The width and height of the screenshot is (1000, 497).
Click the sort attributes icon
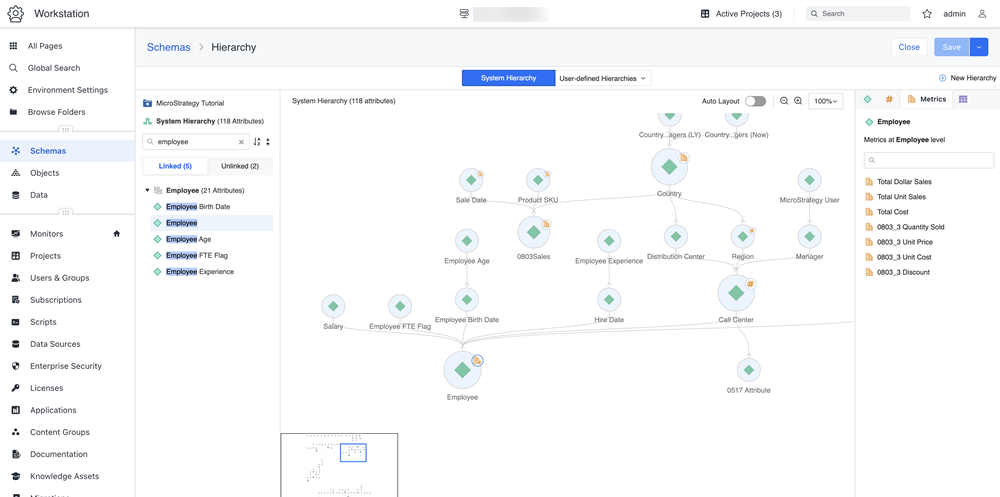pyautogui.click(x=257, y=142)
